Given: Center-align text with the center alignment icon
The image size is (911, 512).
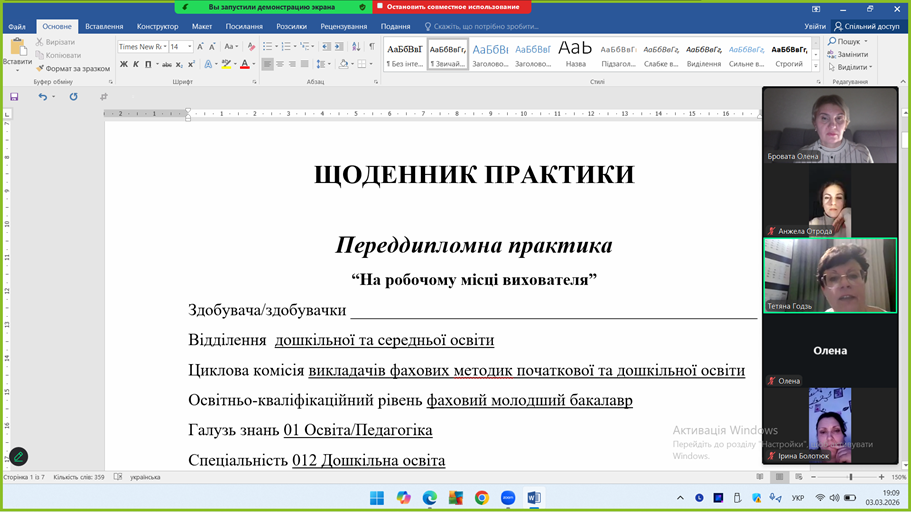Looking at the screenshot, I should click(x=281, y=64).
